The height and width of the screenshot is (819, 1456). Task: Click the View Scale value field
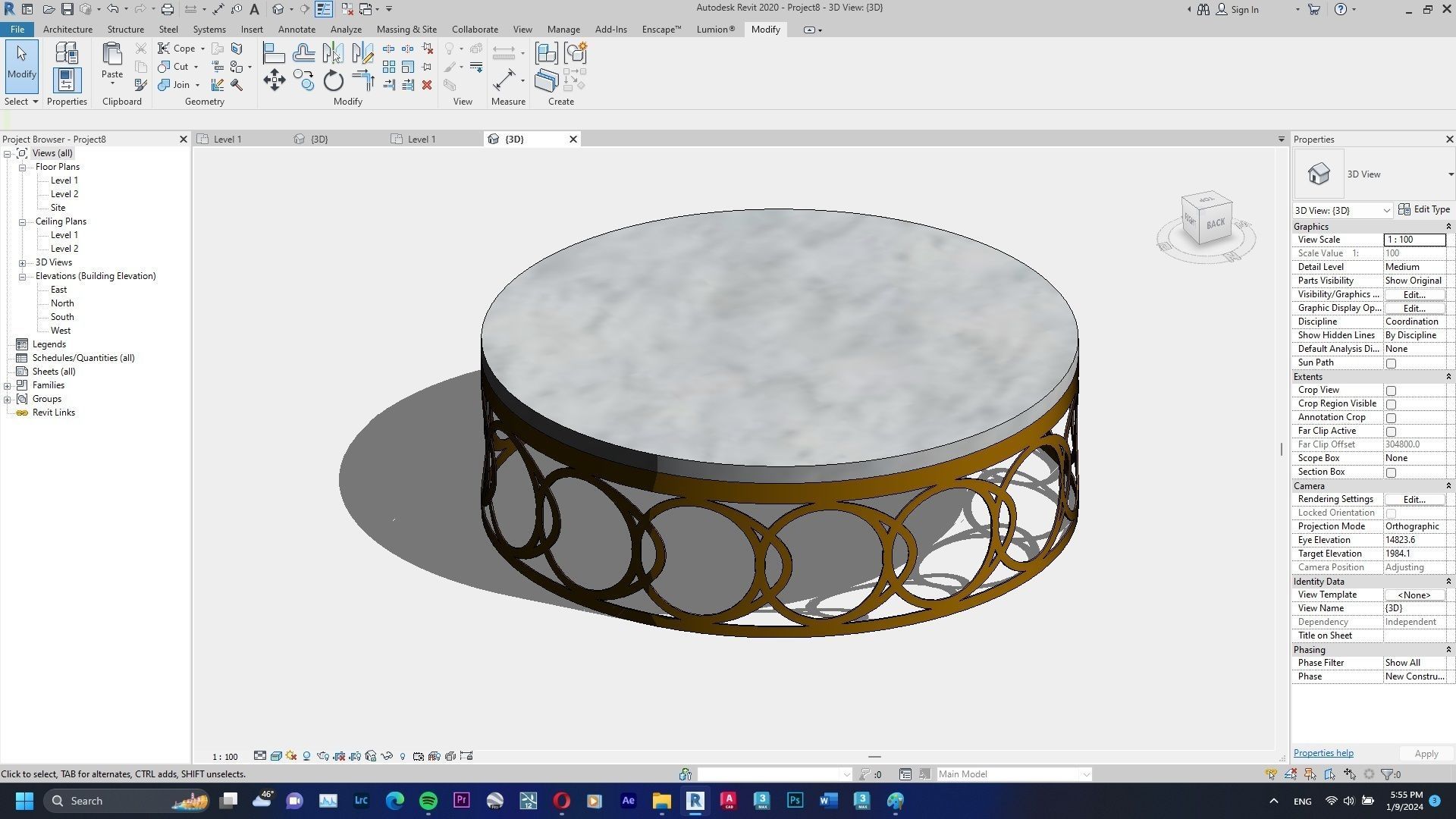click(1414, 240)
